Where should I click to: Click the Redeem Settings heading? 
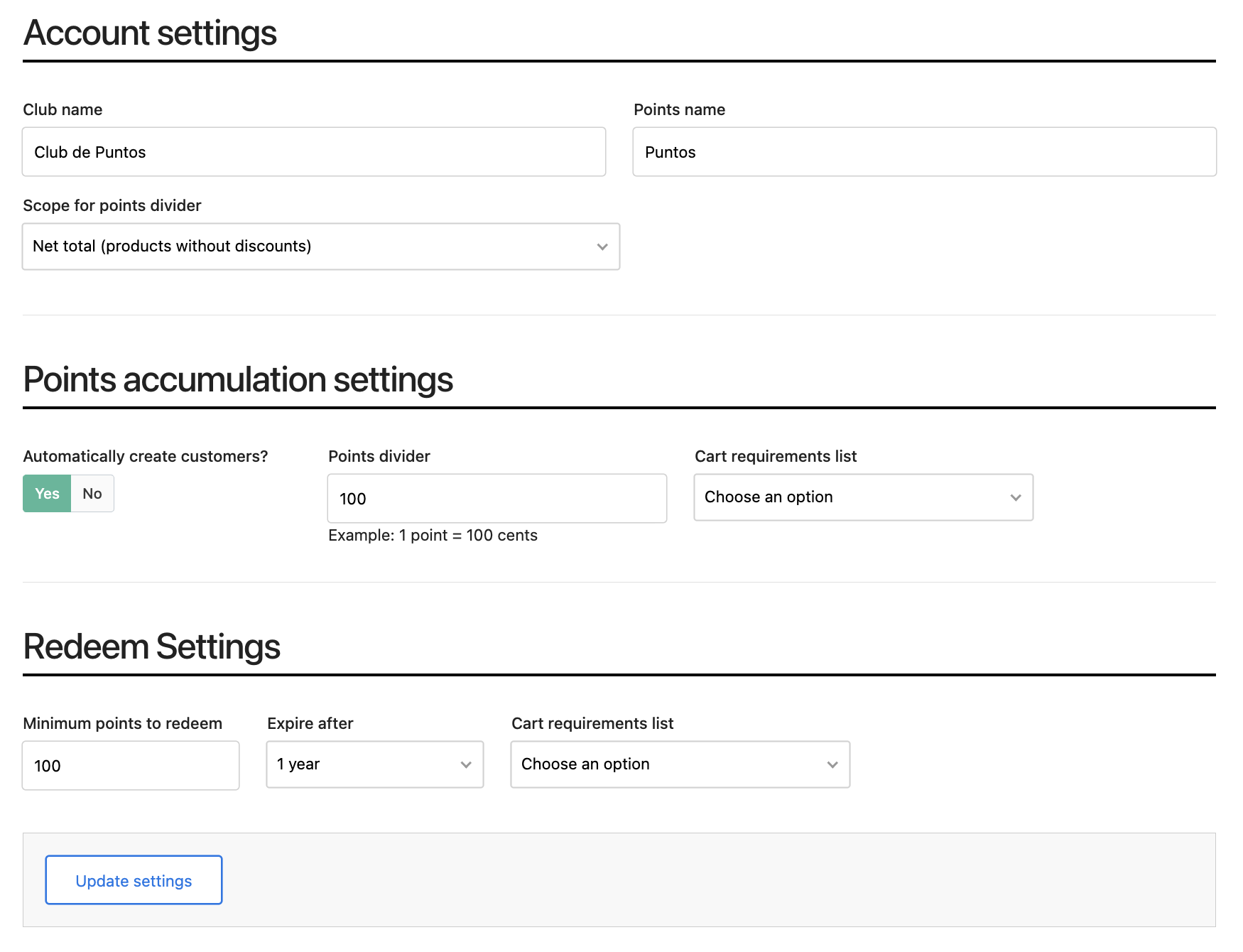pyautogui.click(x=151, y=647)
